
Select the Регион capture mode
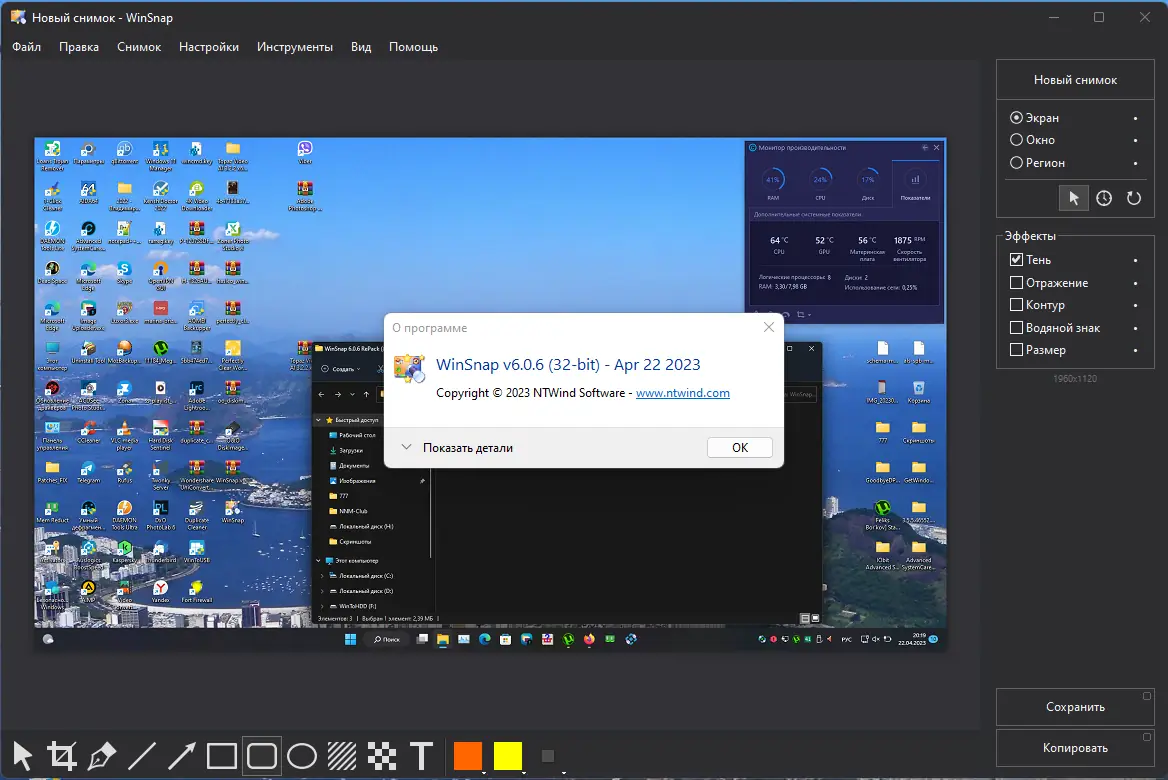click(1037, 162)
